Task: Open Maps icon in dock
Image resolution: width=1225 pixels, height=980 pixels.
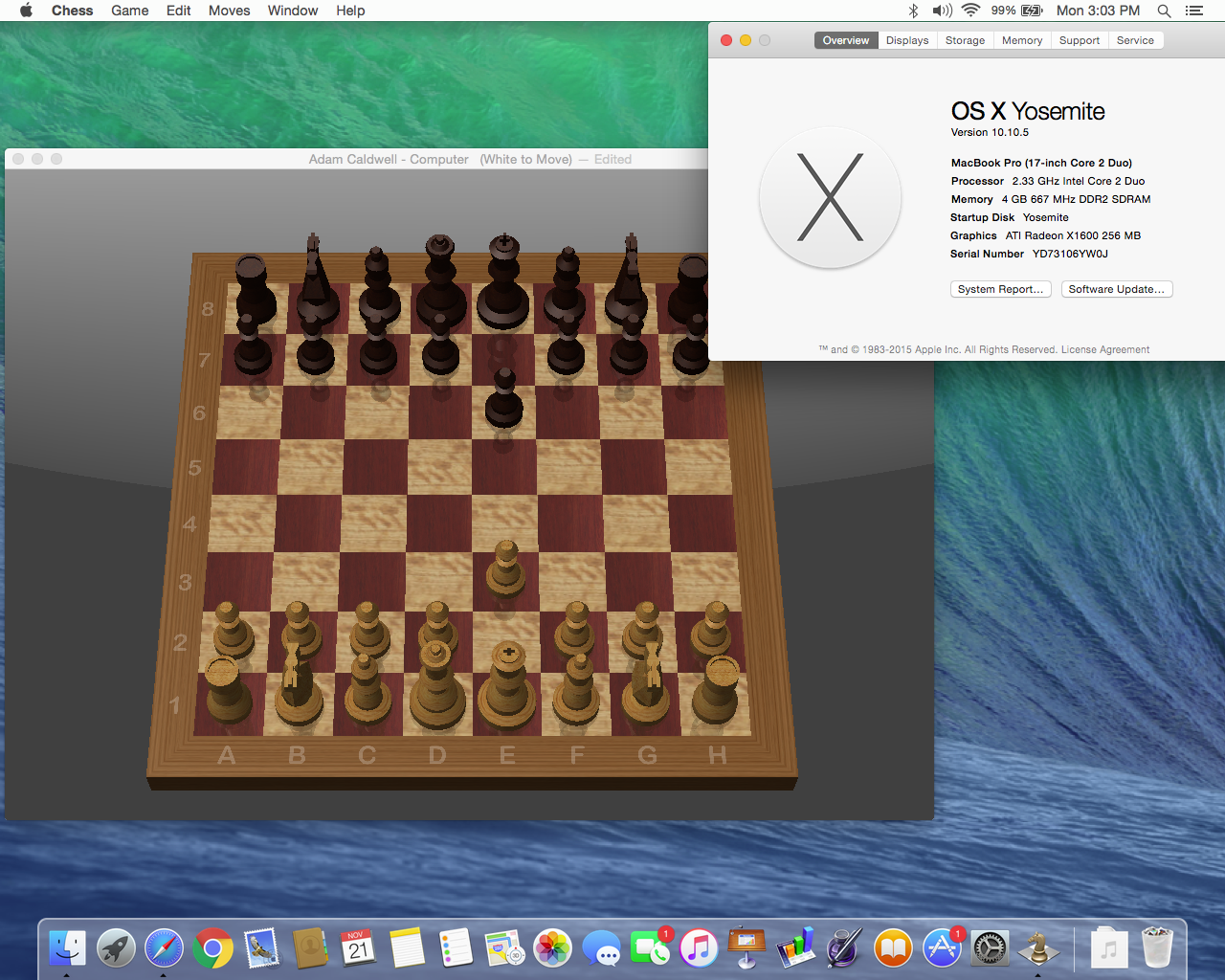Action: [x=504, y=948]
